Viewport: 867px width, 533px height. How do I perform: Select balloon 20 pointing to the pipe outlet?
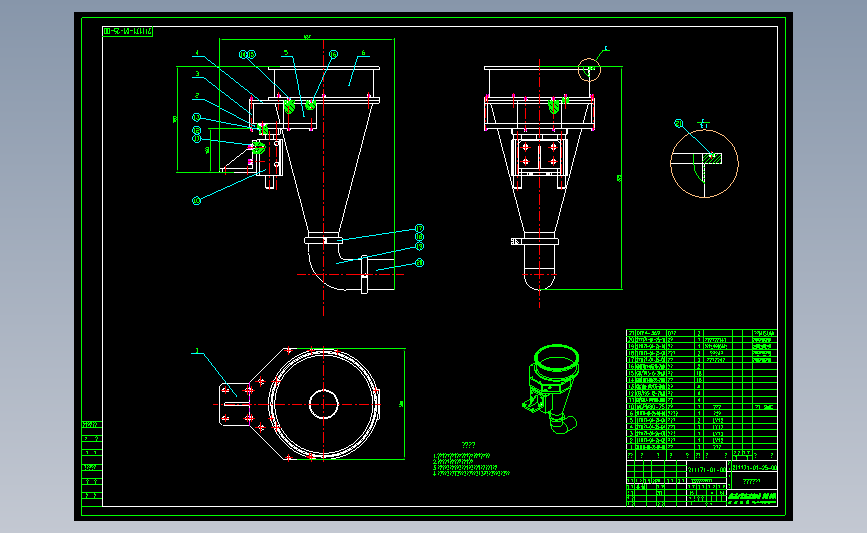tap(420, 263)
